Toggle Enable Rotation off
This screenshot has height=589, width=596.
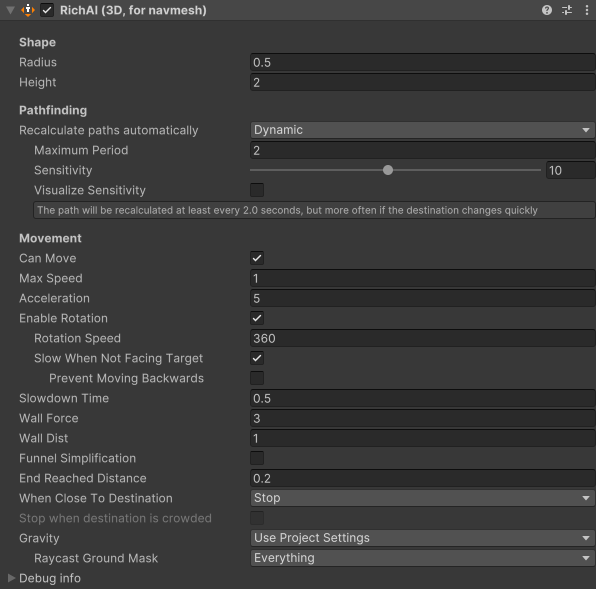[257, 318]
